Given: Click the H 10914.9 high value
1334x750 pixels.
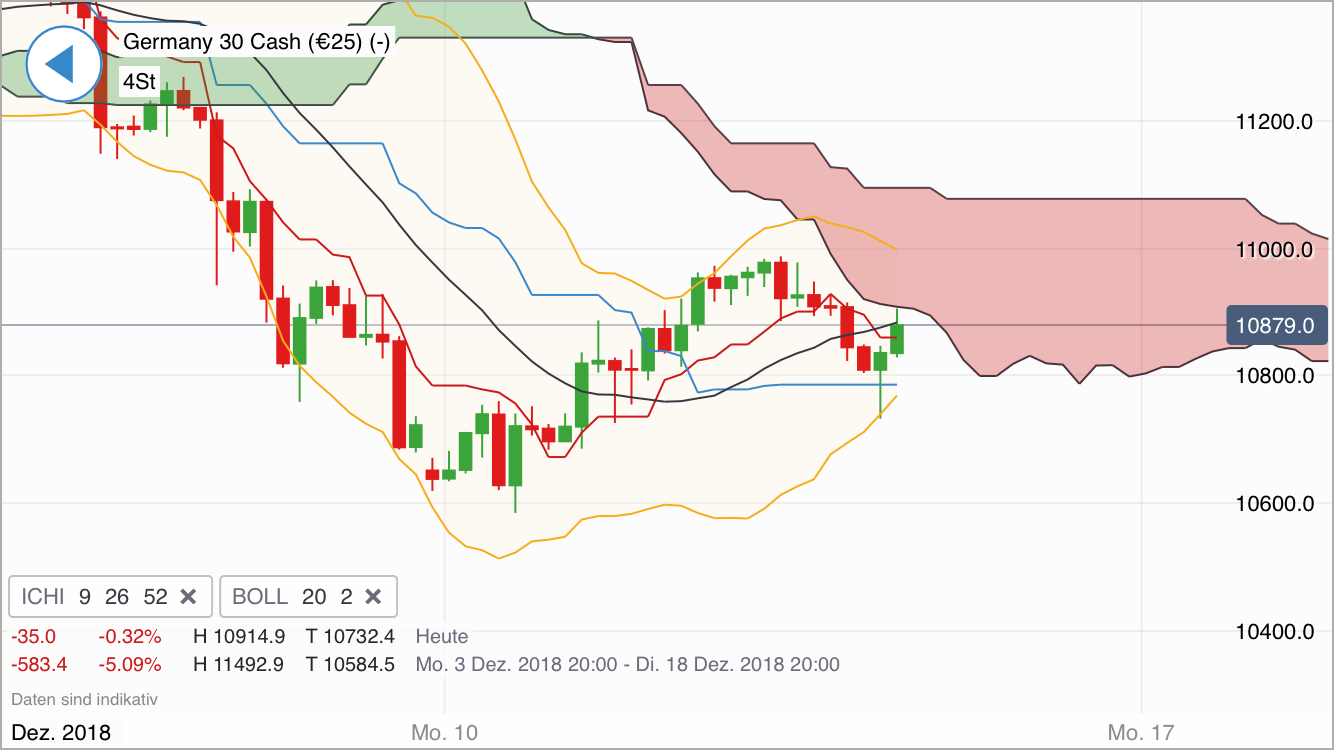Looking at the screenshot, I should (x=237, y=636).
